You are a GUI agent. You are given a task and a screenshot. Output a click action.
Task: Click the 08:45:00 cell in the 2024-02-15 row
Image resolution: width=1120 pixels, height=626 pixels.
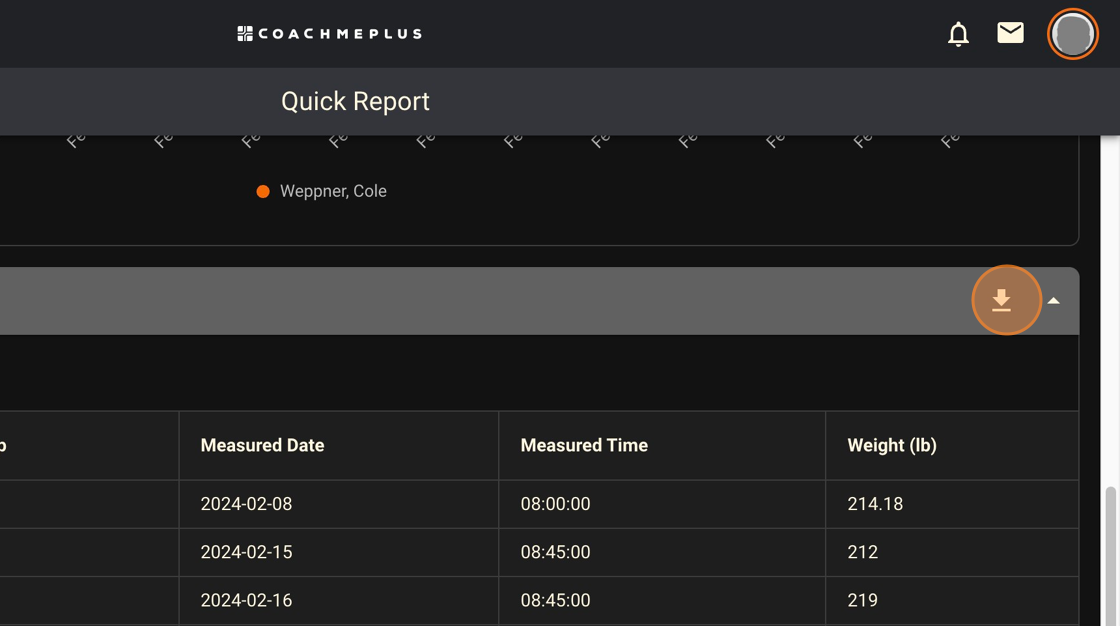(x=554, y=552)
